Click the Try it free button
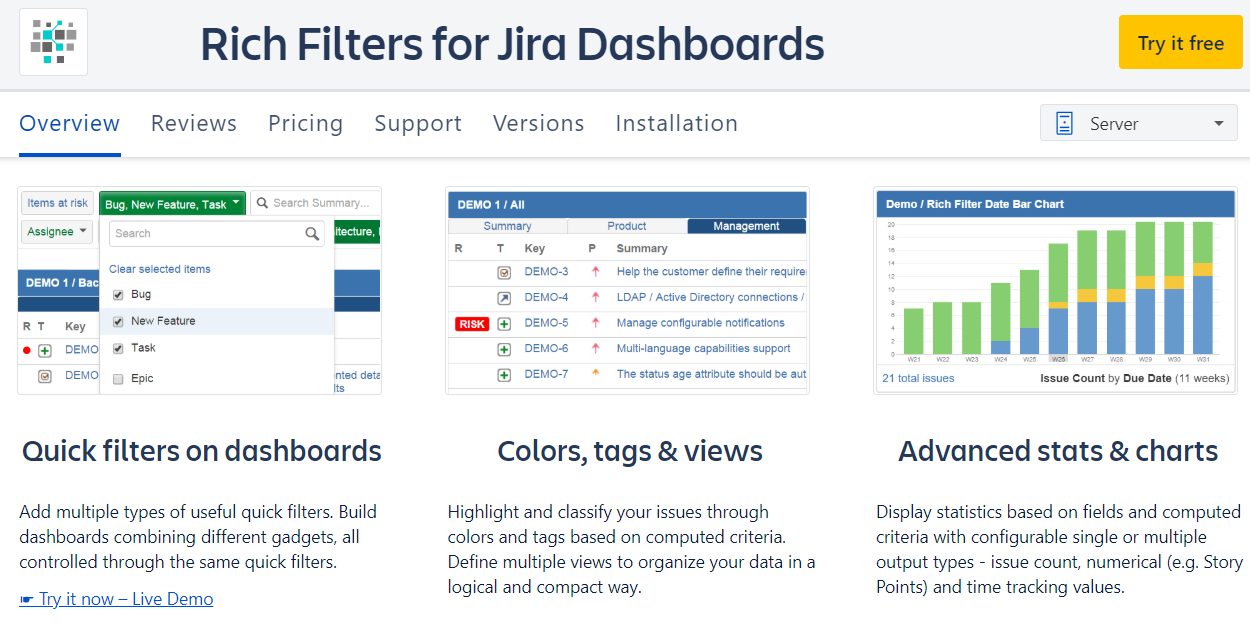The height and width of the screenshot is (633, 1250). click(x=1181, y=43)
